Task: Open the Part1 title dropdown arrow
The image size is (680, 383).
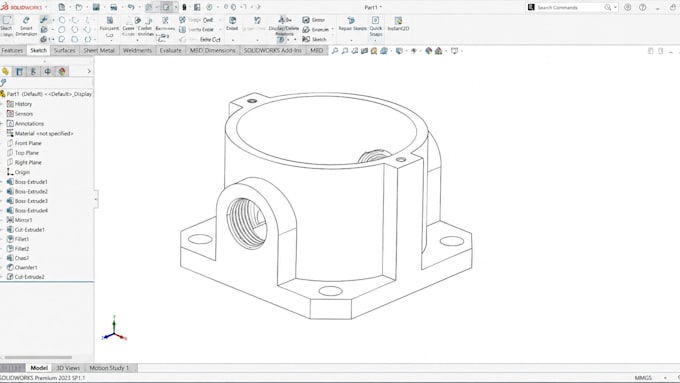Action: tap(381, 7)
